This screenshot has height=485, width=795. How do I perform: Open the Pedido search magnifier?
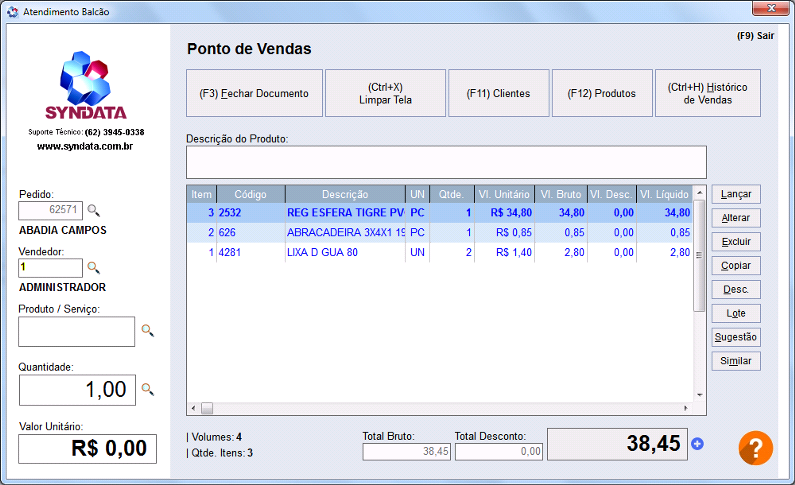click(93, 210)
